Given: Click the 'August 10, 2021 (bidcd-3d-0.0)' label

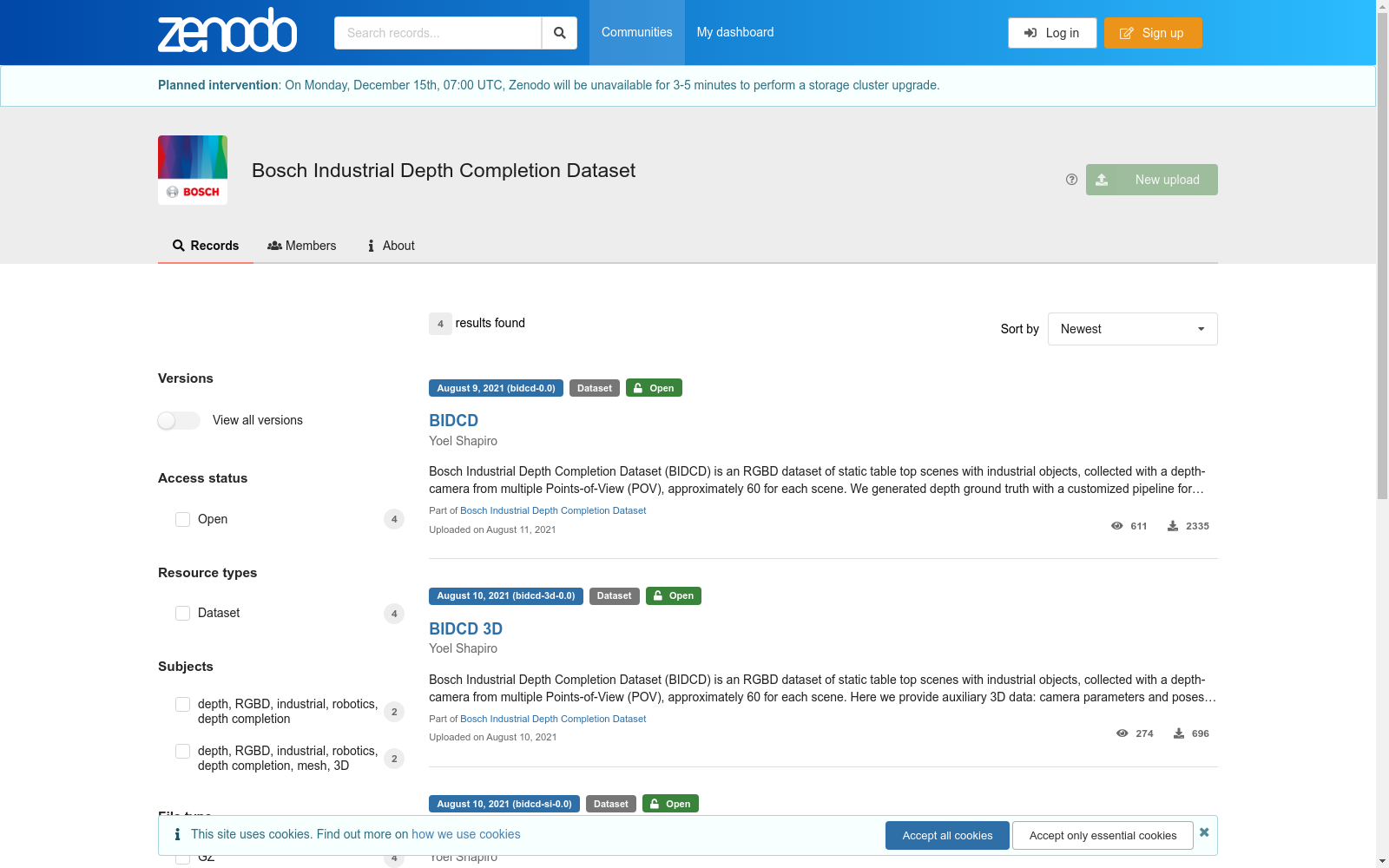Looking at the screenshot, I should [x=506, y=596].
